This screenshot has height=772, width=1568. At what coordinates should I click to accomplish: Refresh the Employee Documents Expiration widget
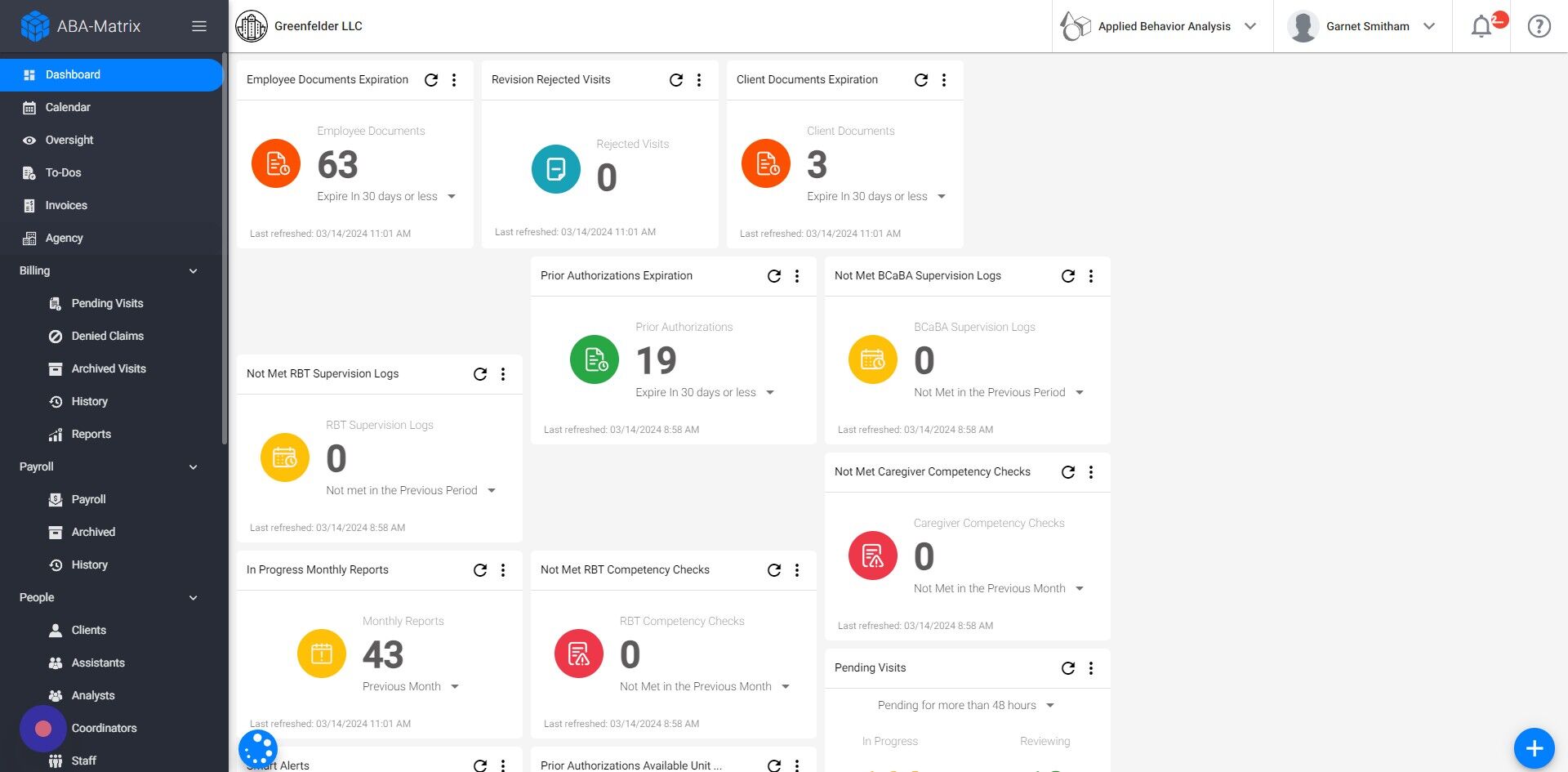[431, 80]
